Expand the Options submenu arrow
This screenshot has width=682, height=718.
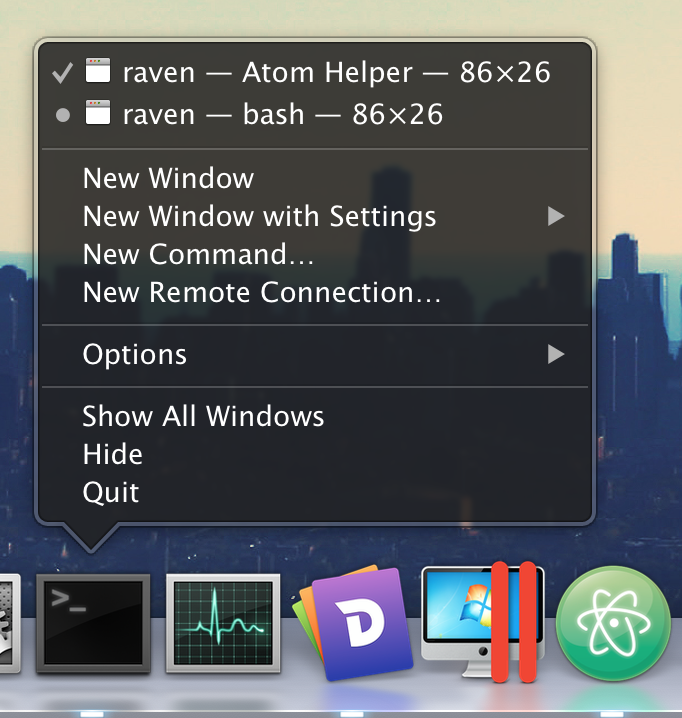tap(556, 354)
